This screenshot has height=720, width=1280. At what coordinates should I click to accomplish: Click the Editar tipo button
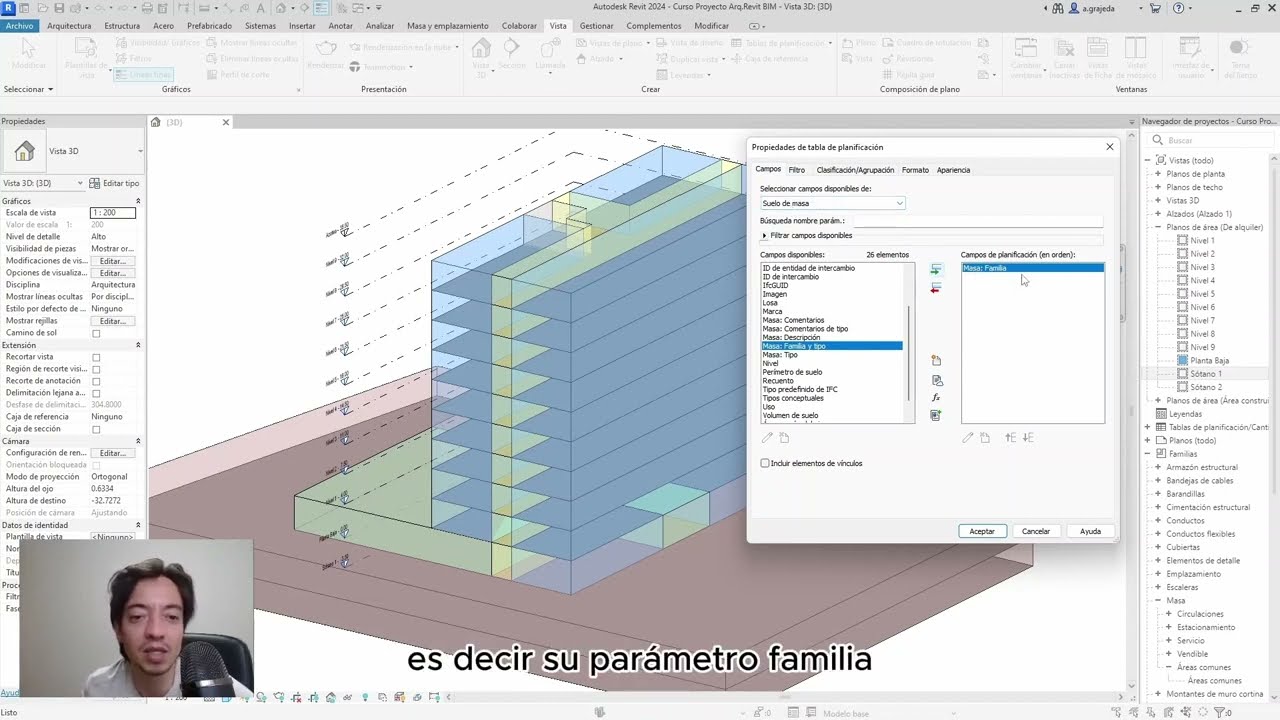[x=115, y=183]
